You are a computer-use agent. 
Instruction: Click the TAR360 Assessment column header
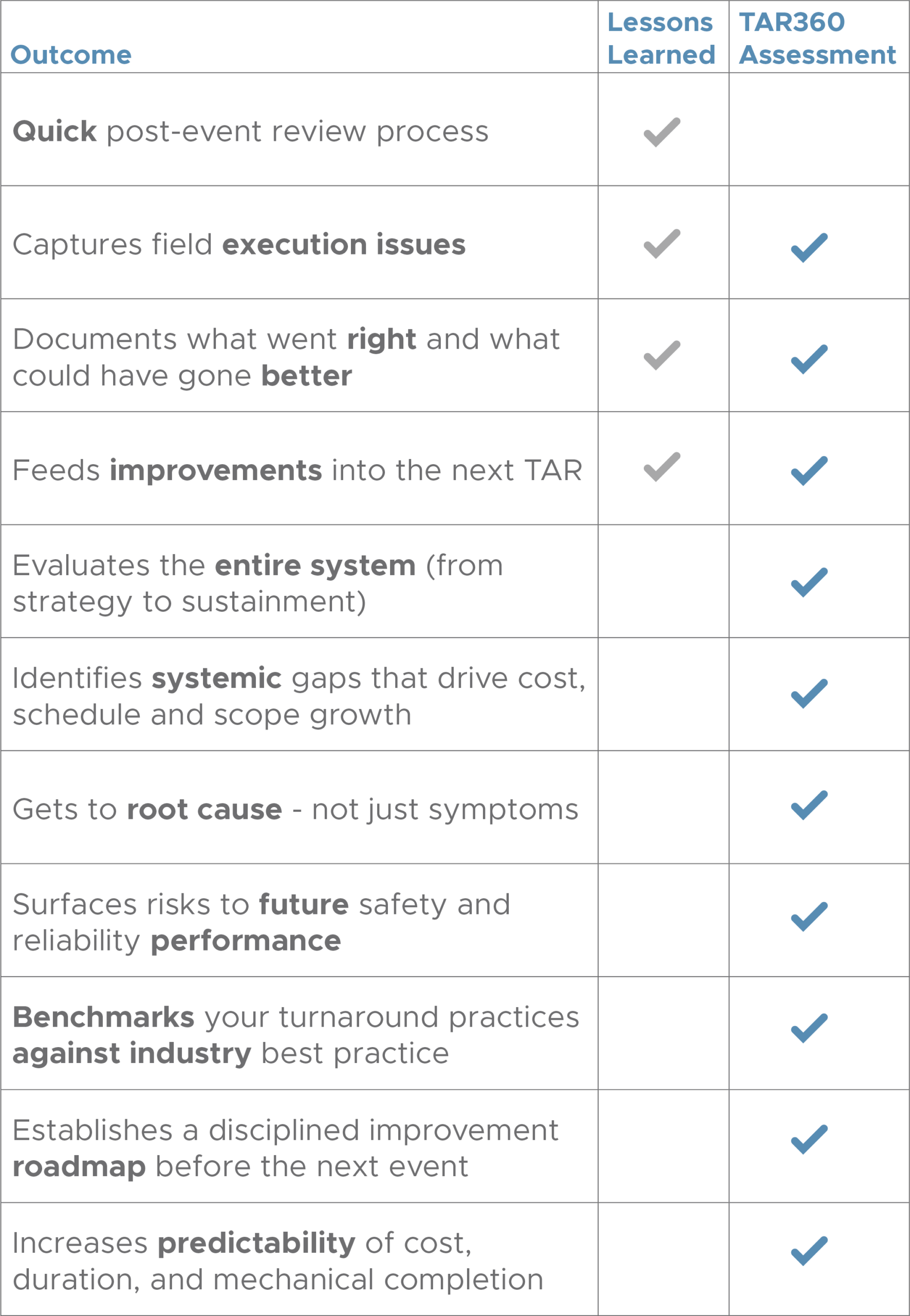pyautogui.click(x=817, y=39)
